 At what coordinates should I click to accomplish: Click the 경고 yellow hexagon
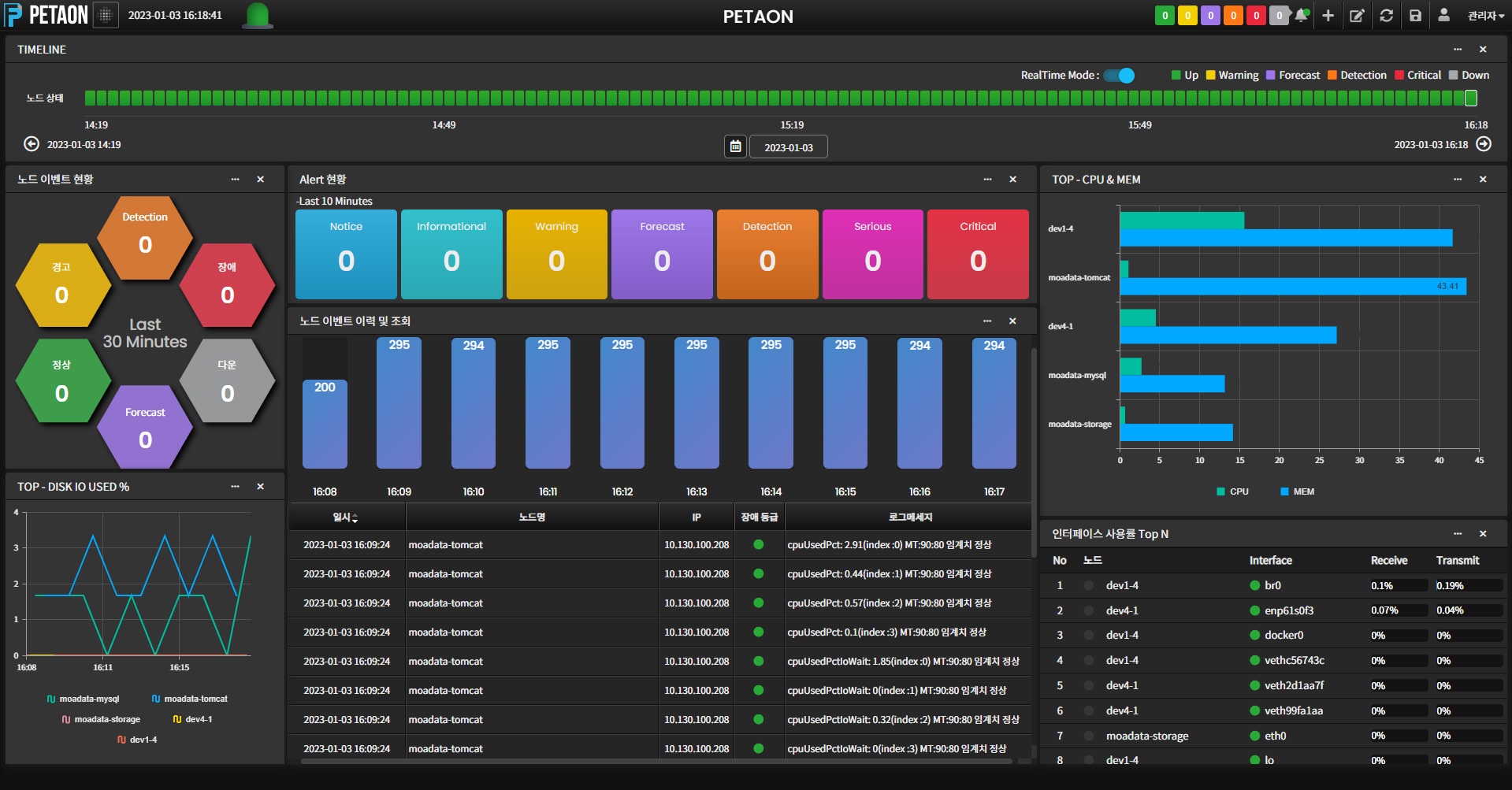point(62,285)
